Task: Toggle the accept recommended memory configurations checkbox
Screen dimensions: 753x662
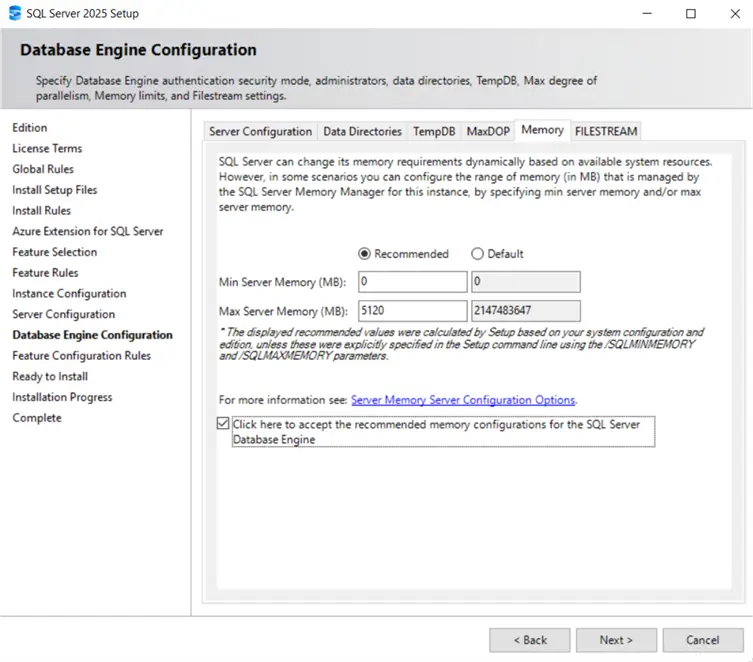Action: [x=223, y=423]
